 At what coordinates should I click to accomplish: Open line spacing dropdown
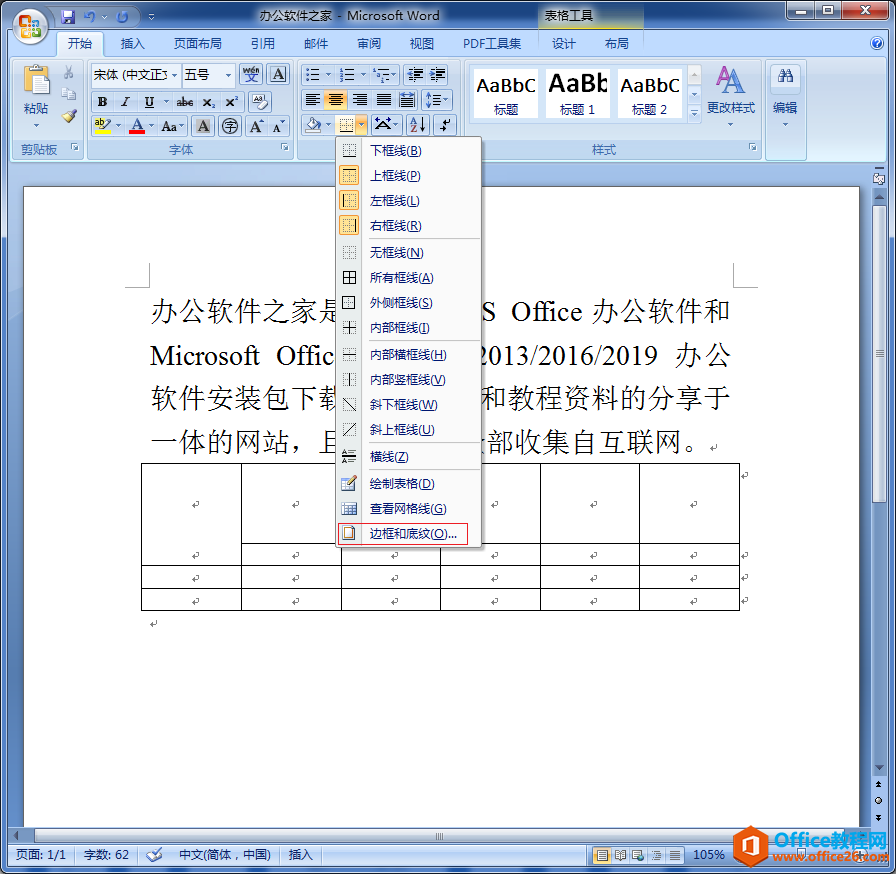pos(437,101)
